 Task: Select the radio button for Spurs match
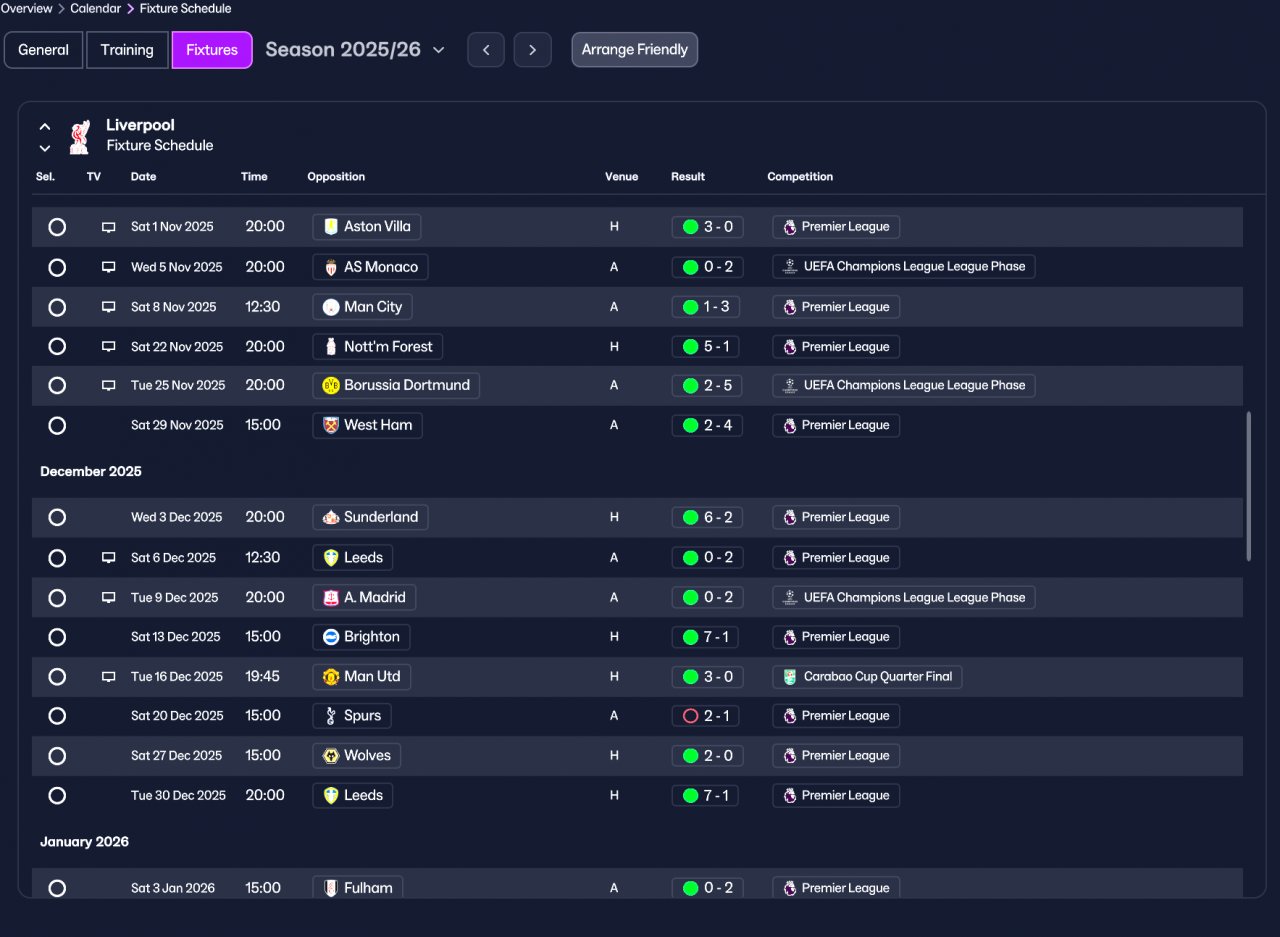(x=57, y=716)
